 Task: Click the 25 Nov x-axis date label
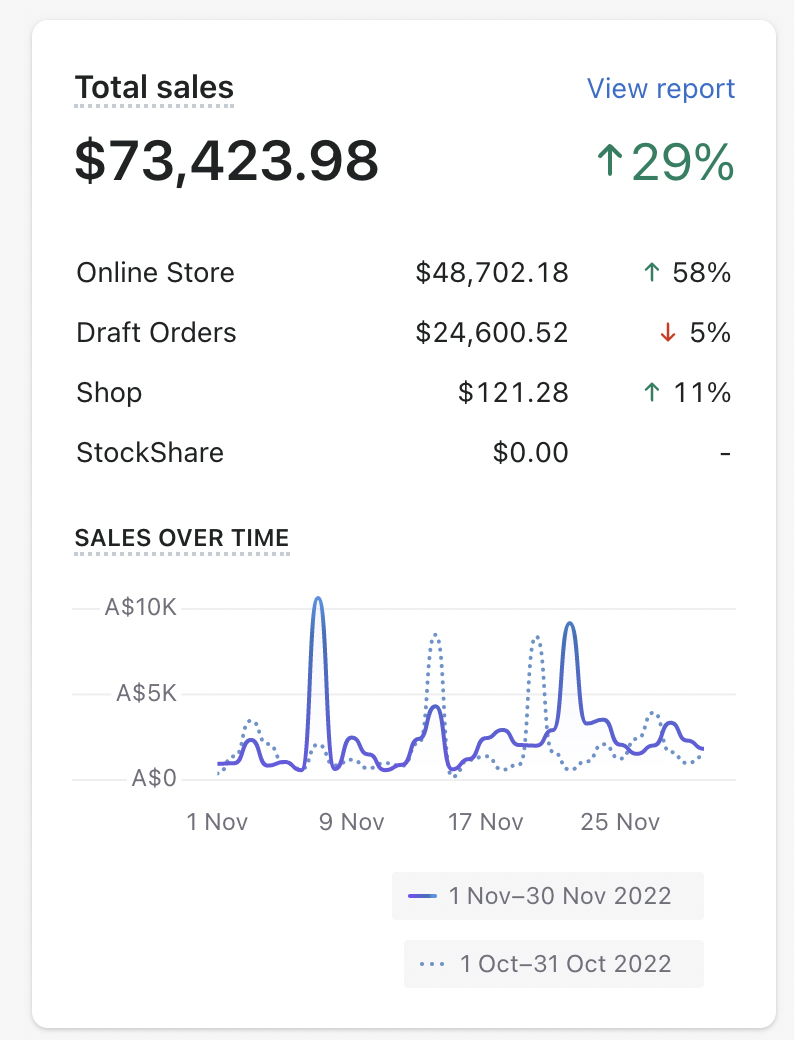(620, 822)
